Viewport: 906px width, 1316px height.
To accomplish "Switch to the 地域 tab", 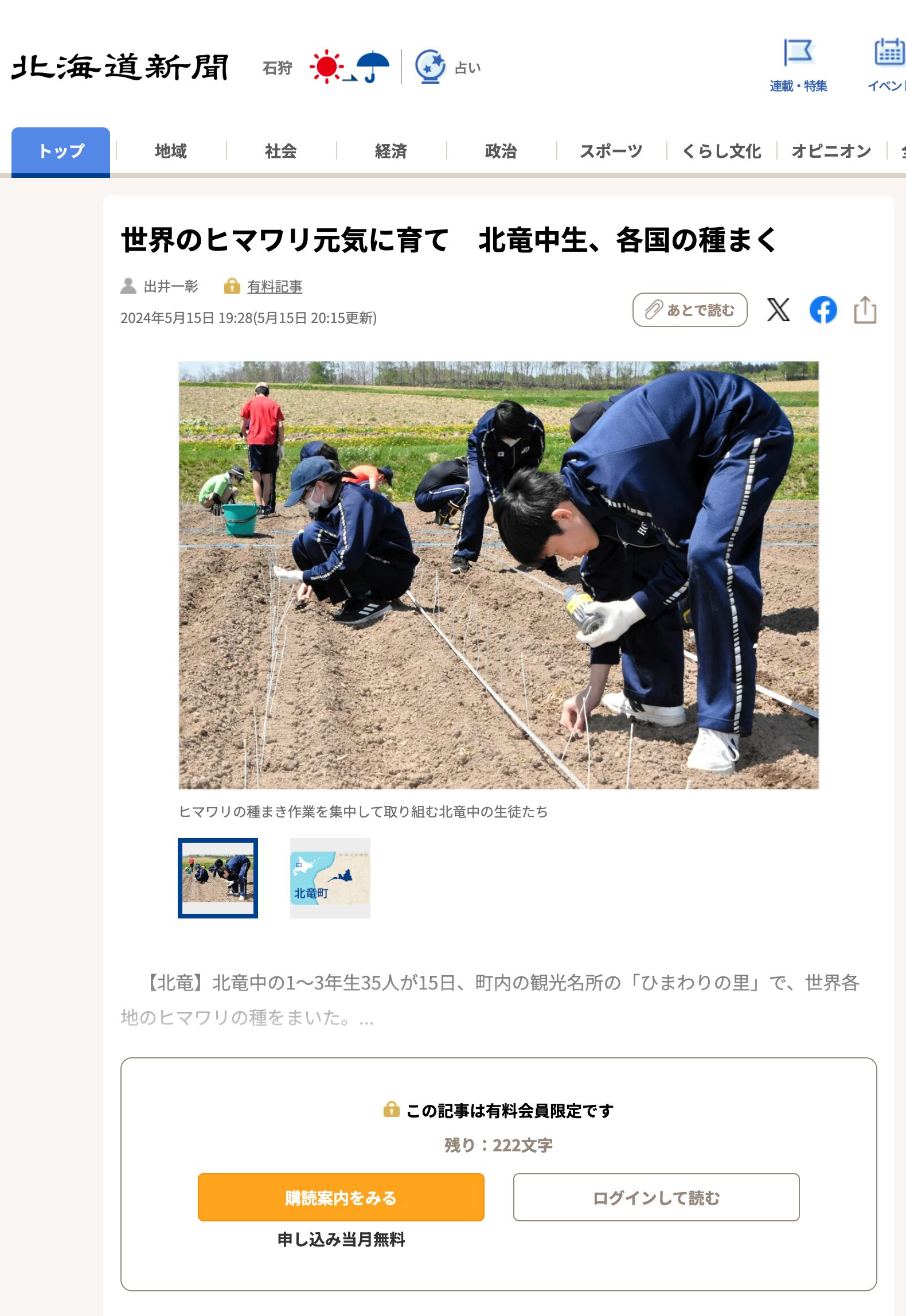I will click(x=171, y=151).
